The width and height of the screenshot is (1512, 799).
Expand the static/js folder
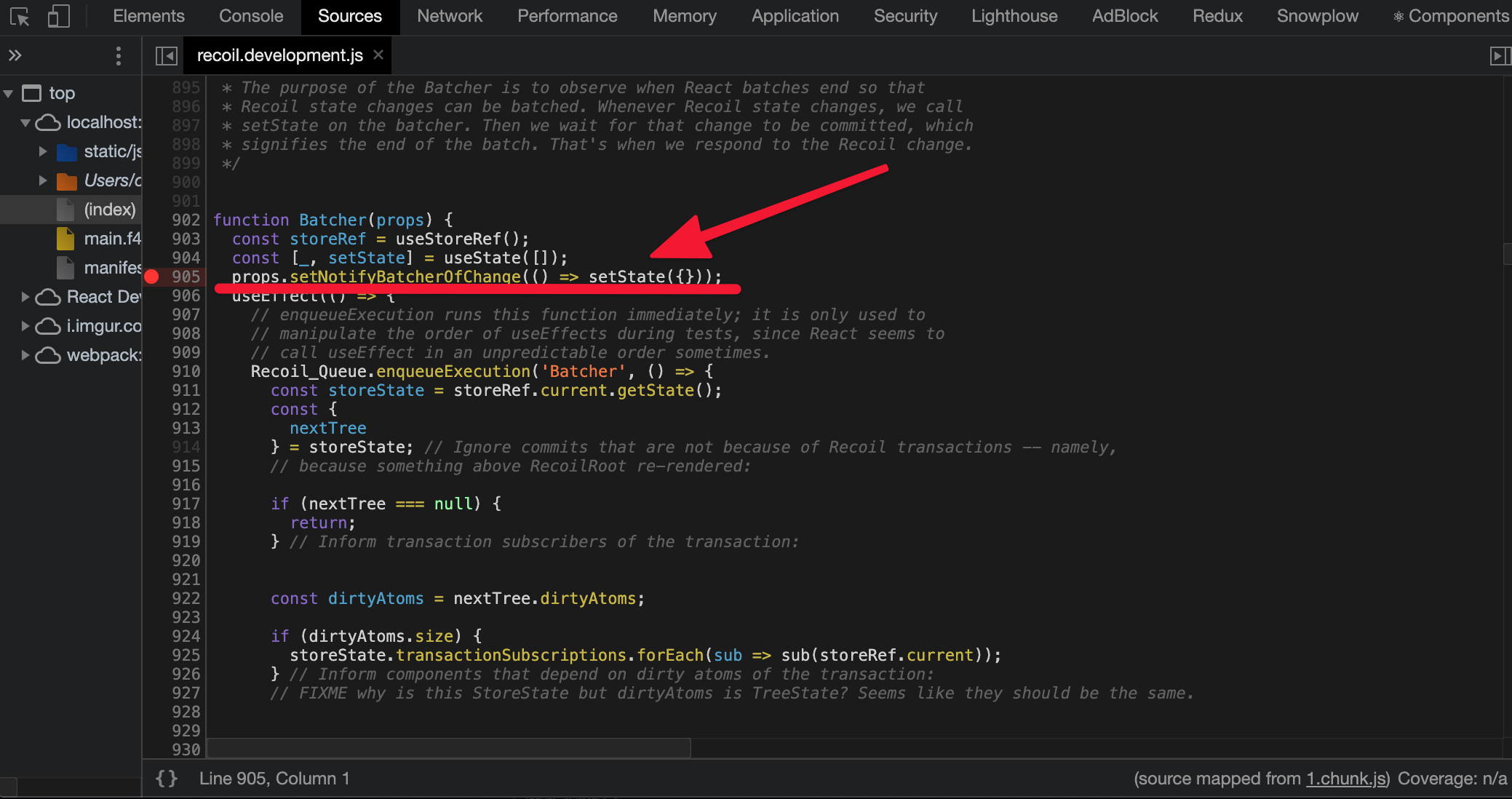pos(42,151)
